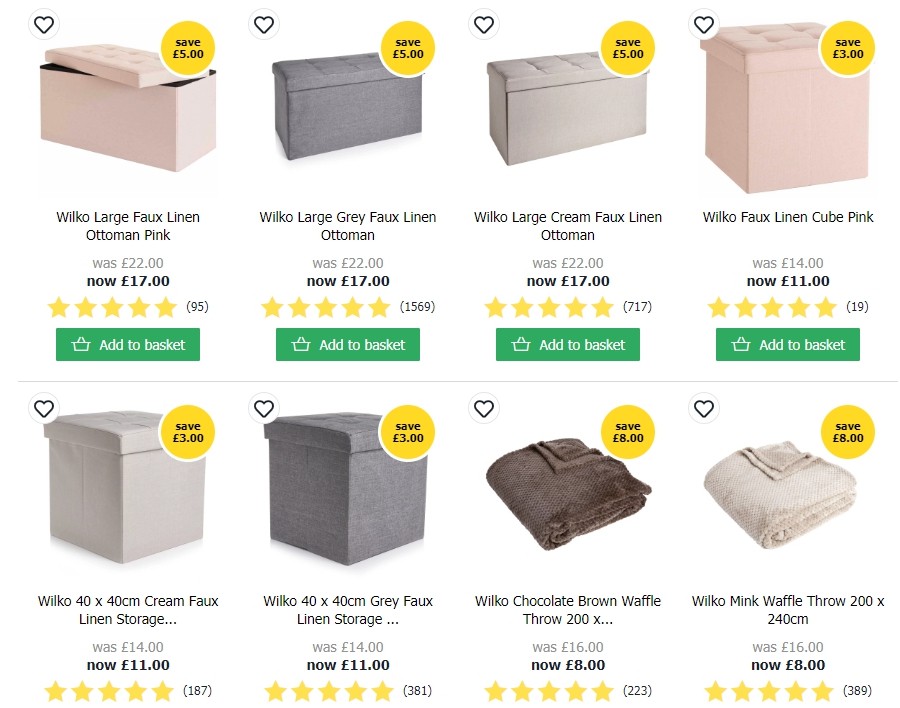Add the Faux Linen Cube Pink to basket
Viewport: 900px width, 708px height.
click(787, 344)
